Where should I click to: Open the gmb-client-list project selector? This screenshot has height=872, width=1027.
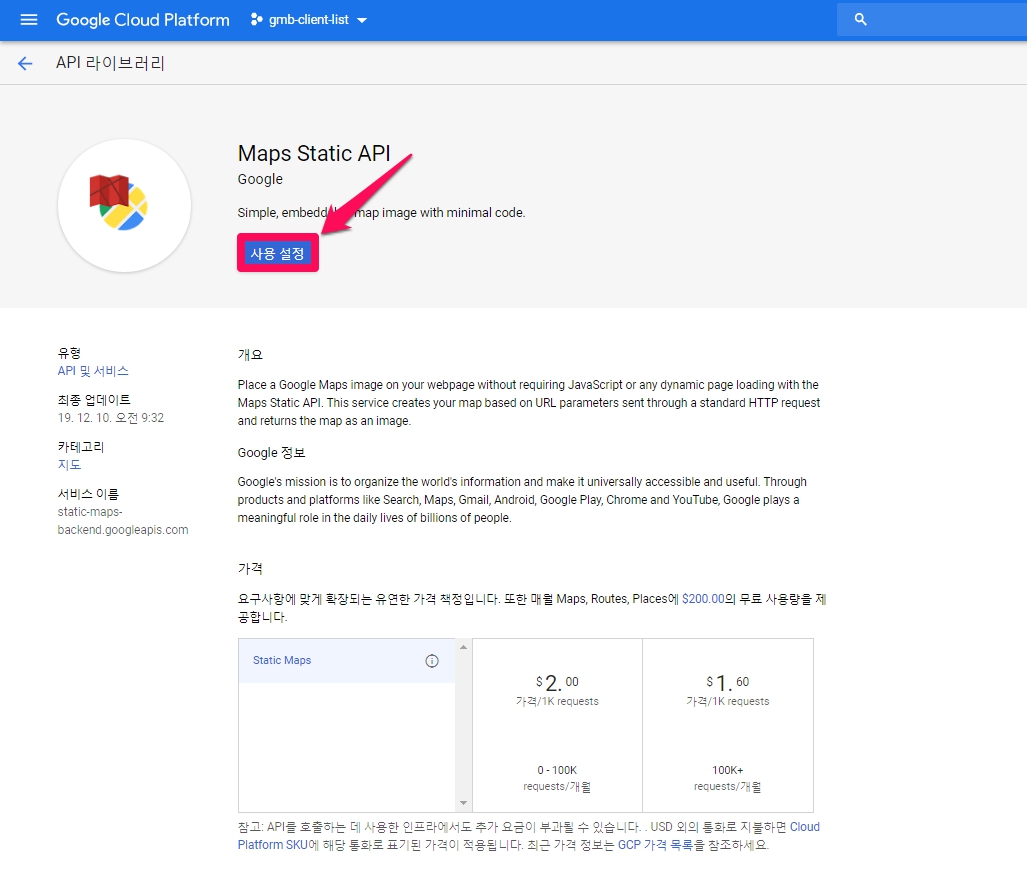pos(309,20)
